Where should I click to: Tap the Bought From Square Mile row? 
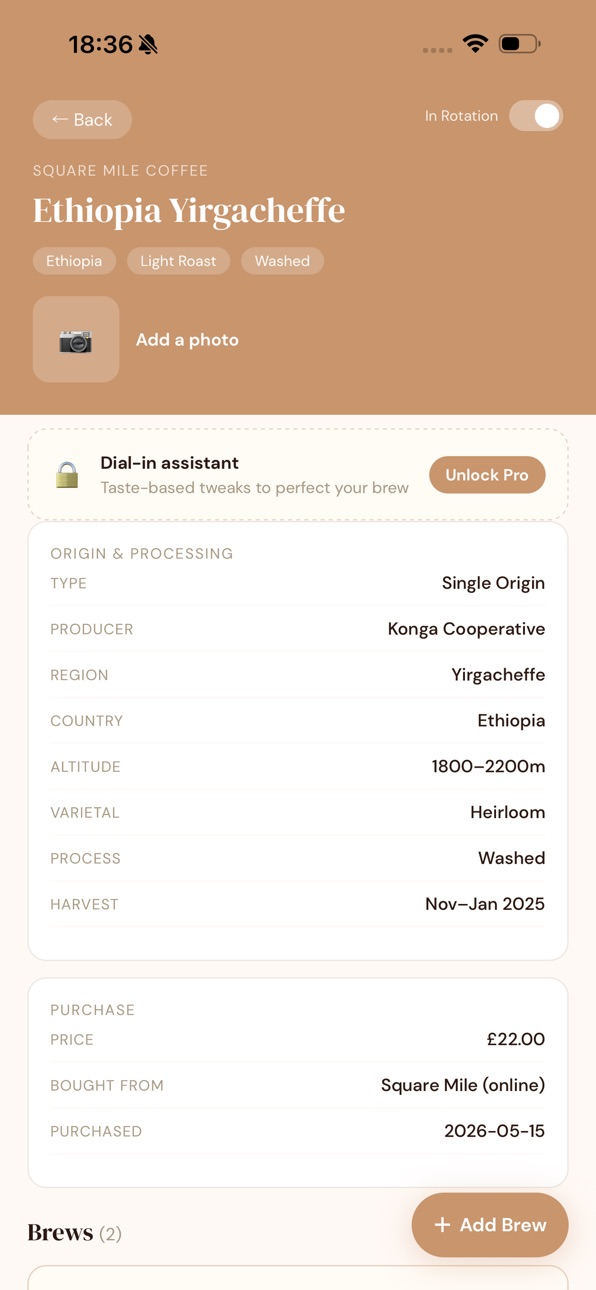pyautogui.click(x=298, y=1085)
